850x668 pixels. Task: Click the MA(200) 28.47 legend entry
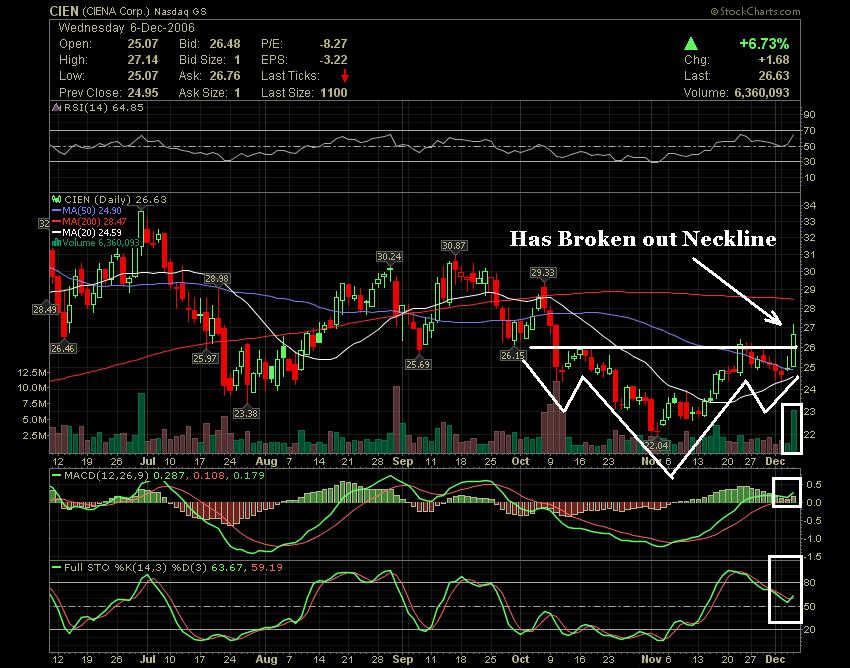tap(94, 221)
